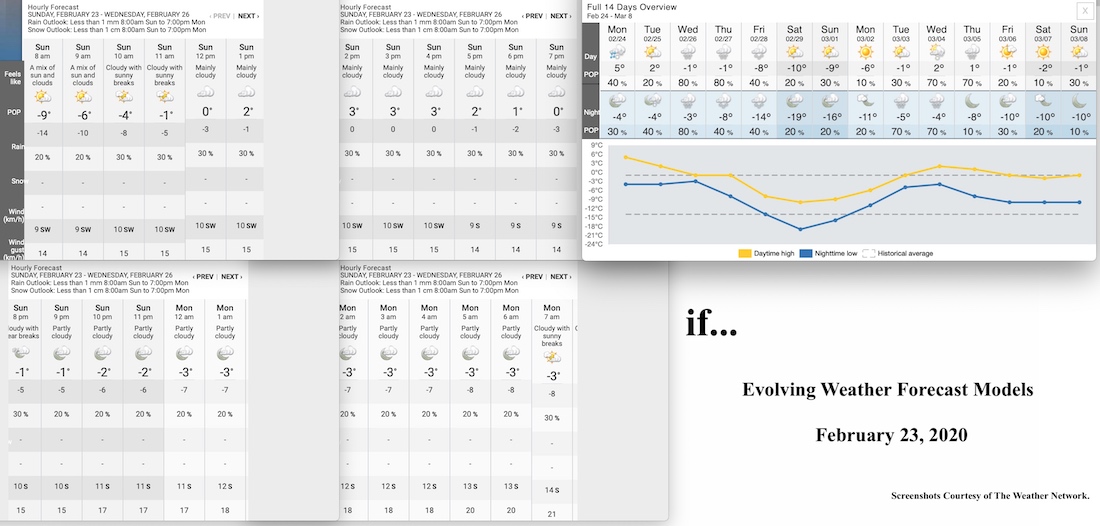Click the Sun 8 pm night cloud icon

click(21, 353)
